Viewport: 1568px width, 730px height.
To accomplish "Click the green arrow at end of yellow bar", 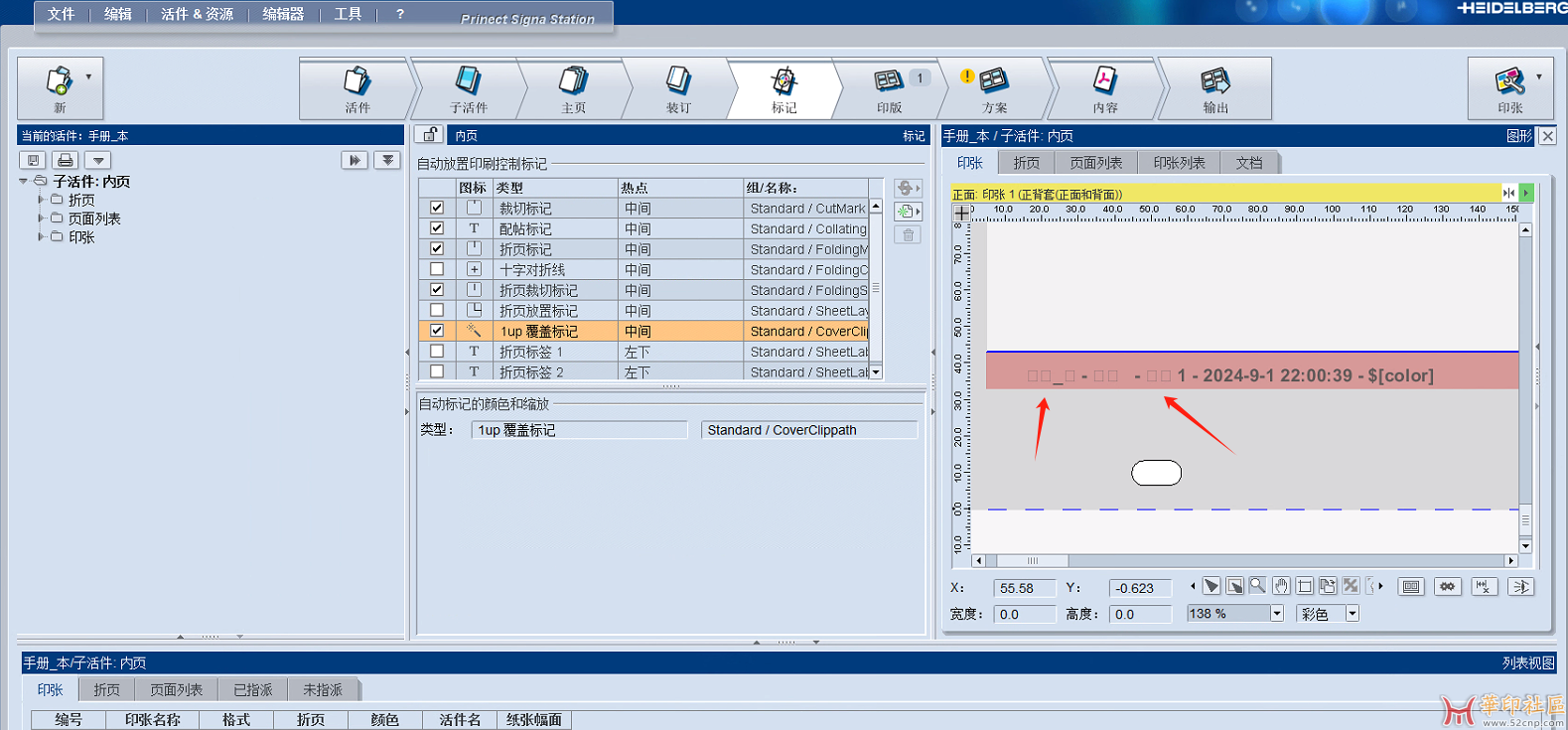I will [x=1526, y=193].
